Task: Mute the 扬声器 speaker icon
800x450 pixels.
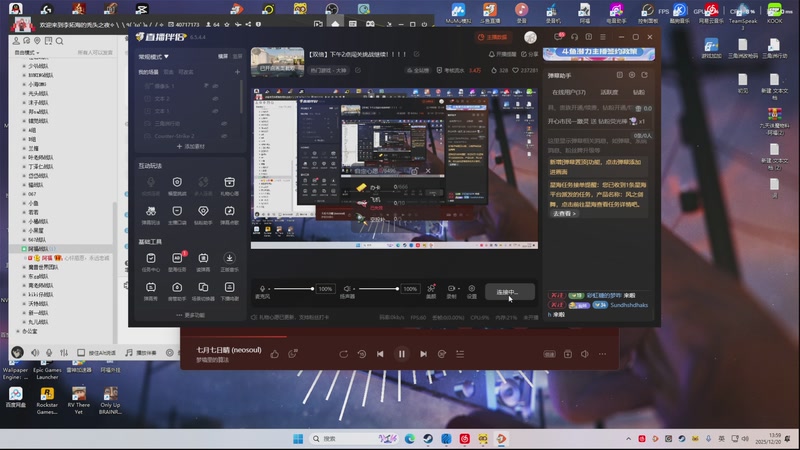Action: point(347,289)
